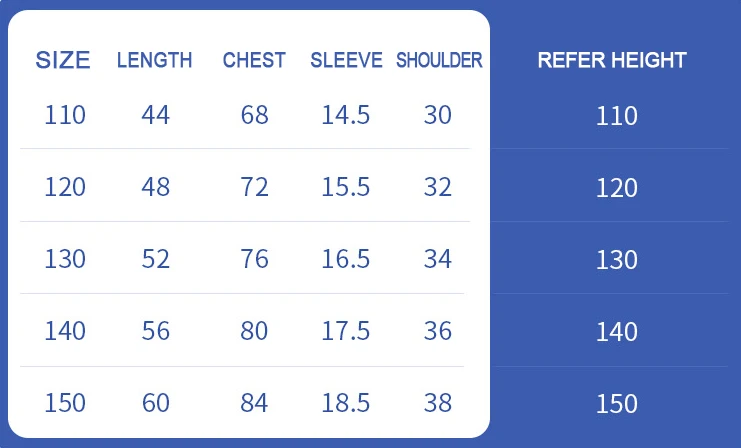Click the SLEEVE column header
Image resolution: width=741 pixels, height=448 pixels.
click(x=346, y=60)
